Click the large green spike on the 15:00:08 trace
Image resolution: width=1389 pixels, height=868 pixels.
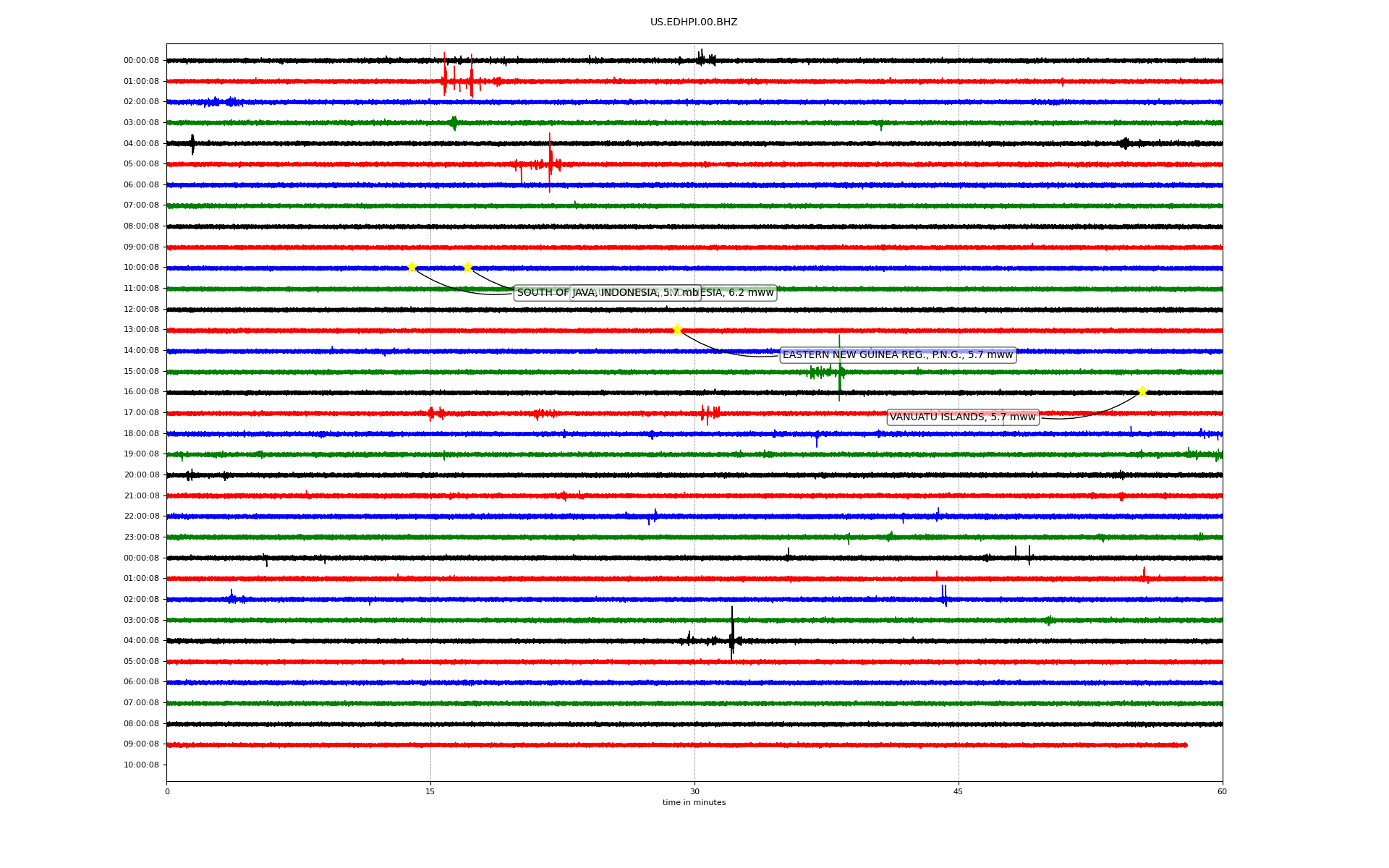coord(839,368)
